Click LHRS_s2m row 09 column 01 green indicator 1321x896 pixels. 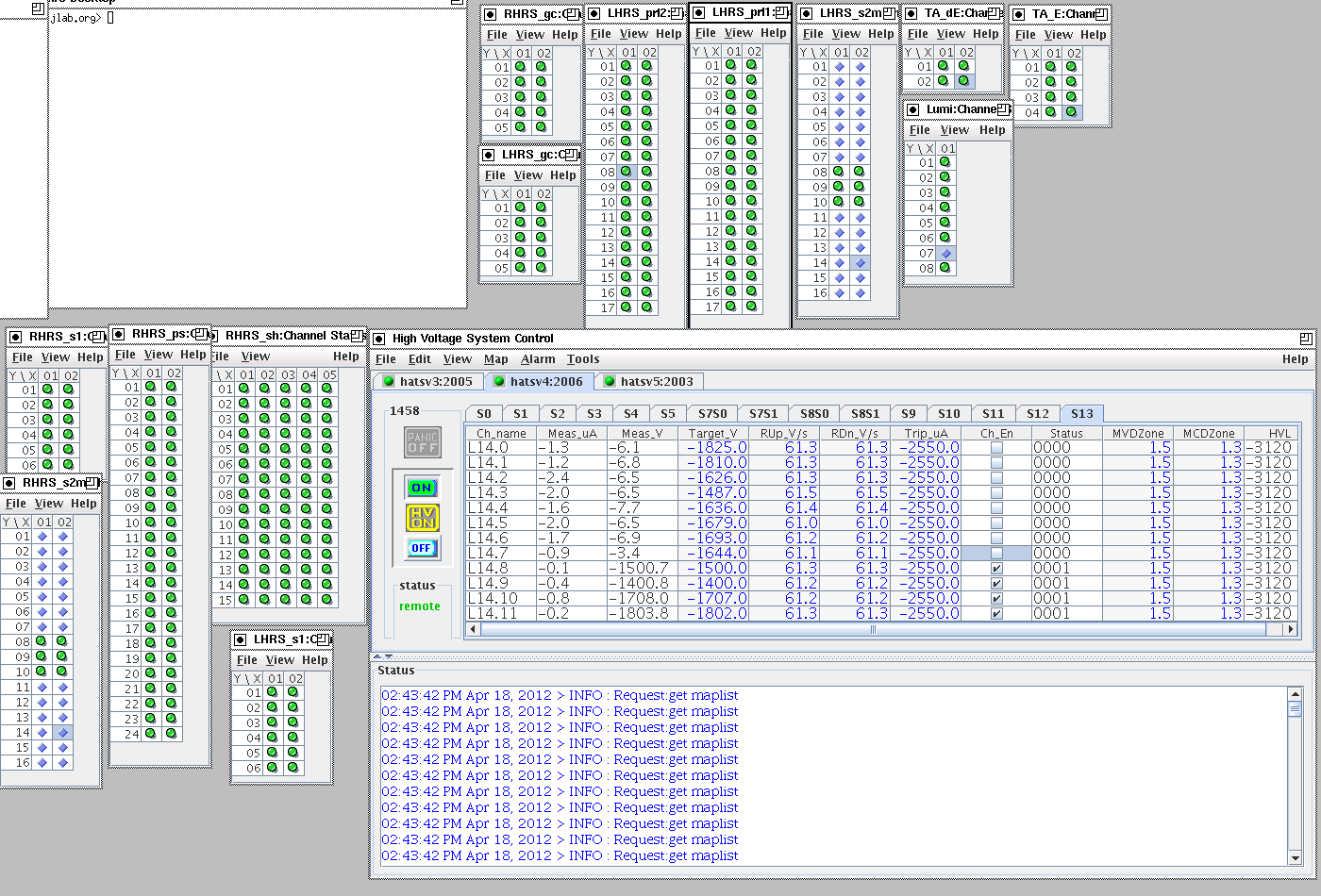click(x=839, y=187)
